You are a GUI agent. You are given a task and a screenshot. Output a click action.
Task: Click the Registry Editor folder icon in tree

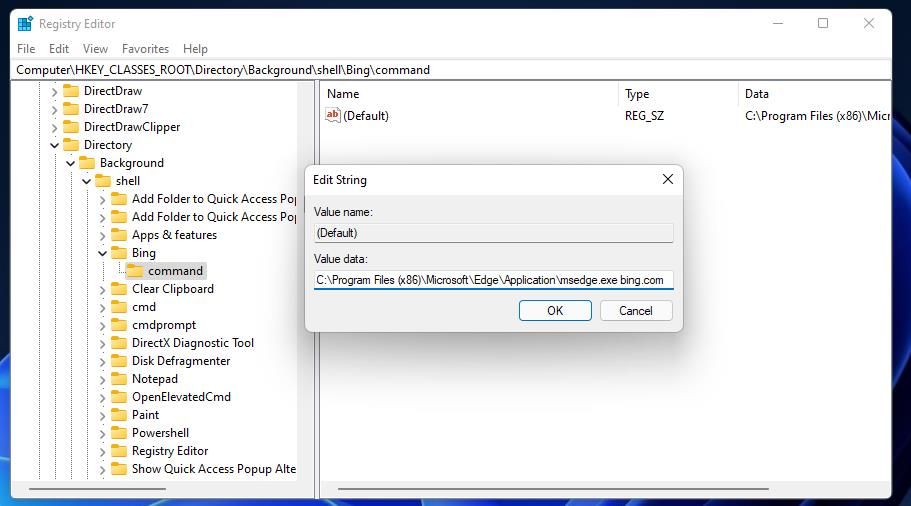pyautogui.click(x=119, y=451)
